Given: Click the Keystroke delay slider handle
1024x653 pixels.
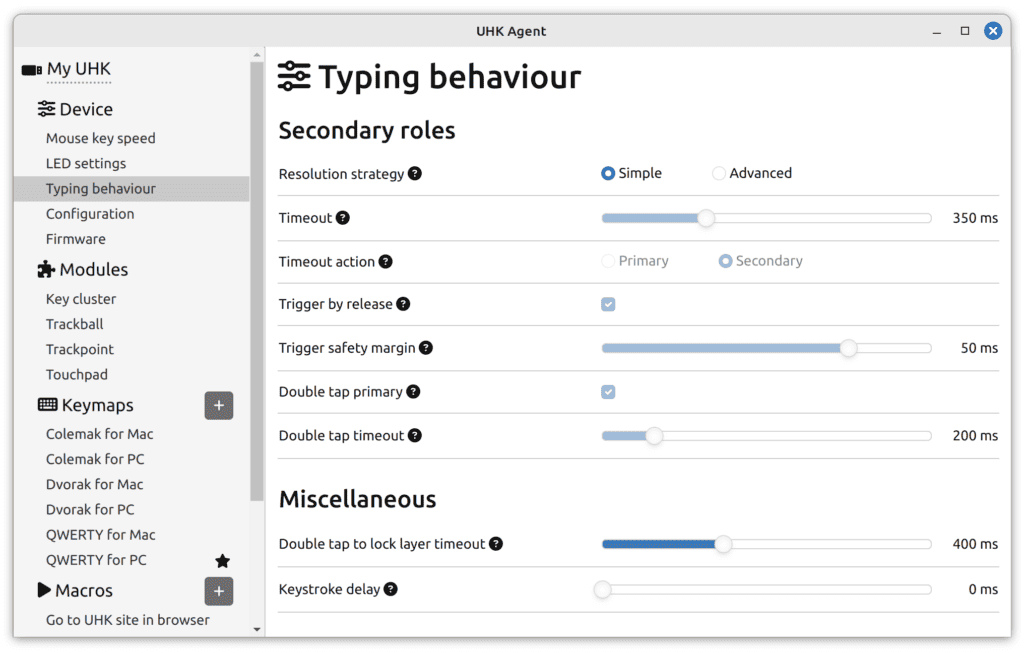Looking at the screenshot, I should point(602,590).
